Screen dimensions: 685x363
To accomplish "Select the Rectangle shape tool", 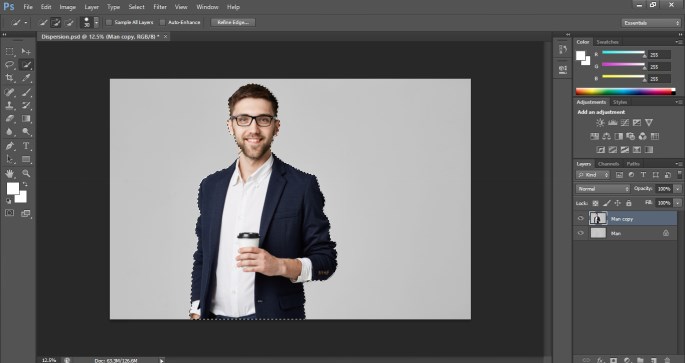I will click(26, 159).
